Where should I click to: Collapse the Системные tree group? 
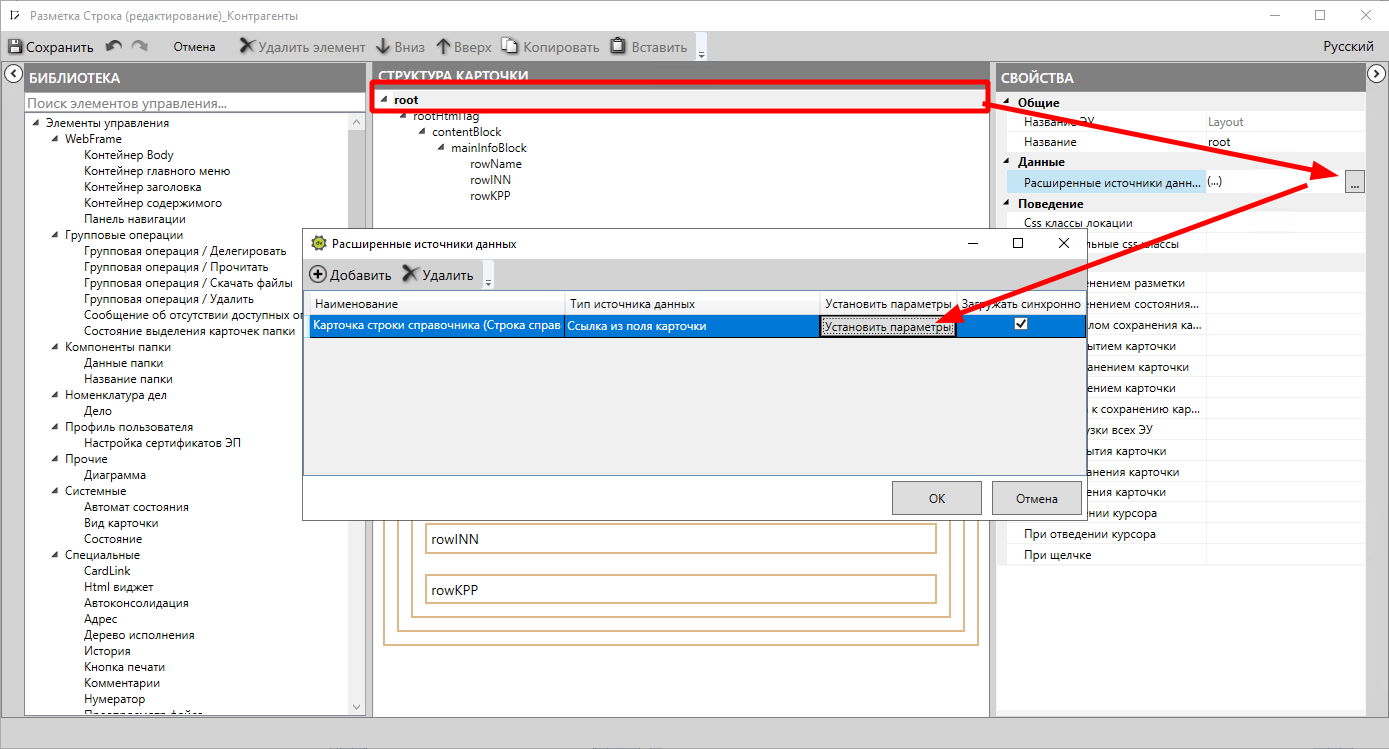55,491
